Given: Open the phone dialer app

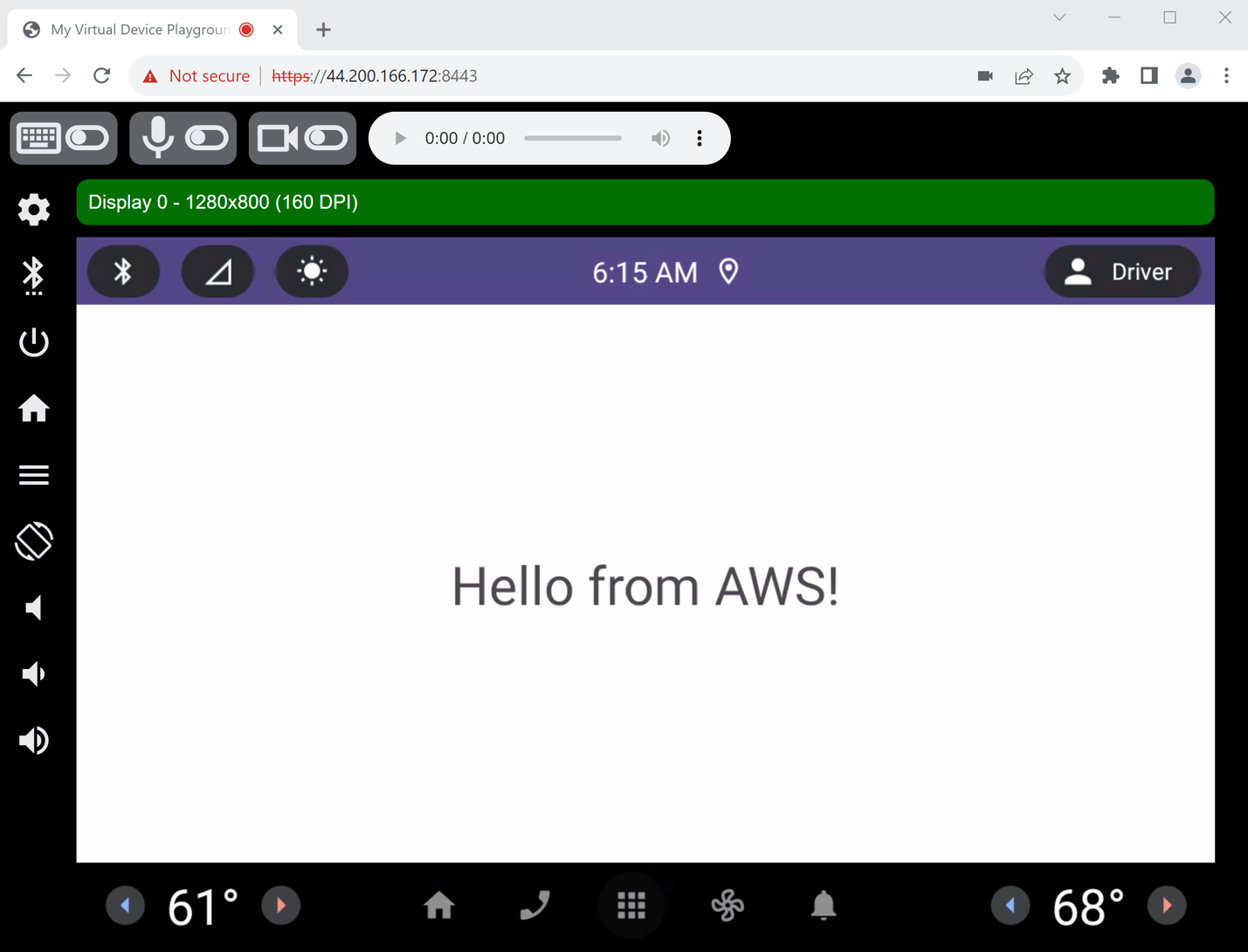Looking at the screenshot, I should (x=534, y=906).
